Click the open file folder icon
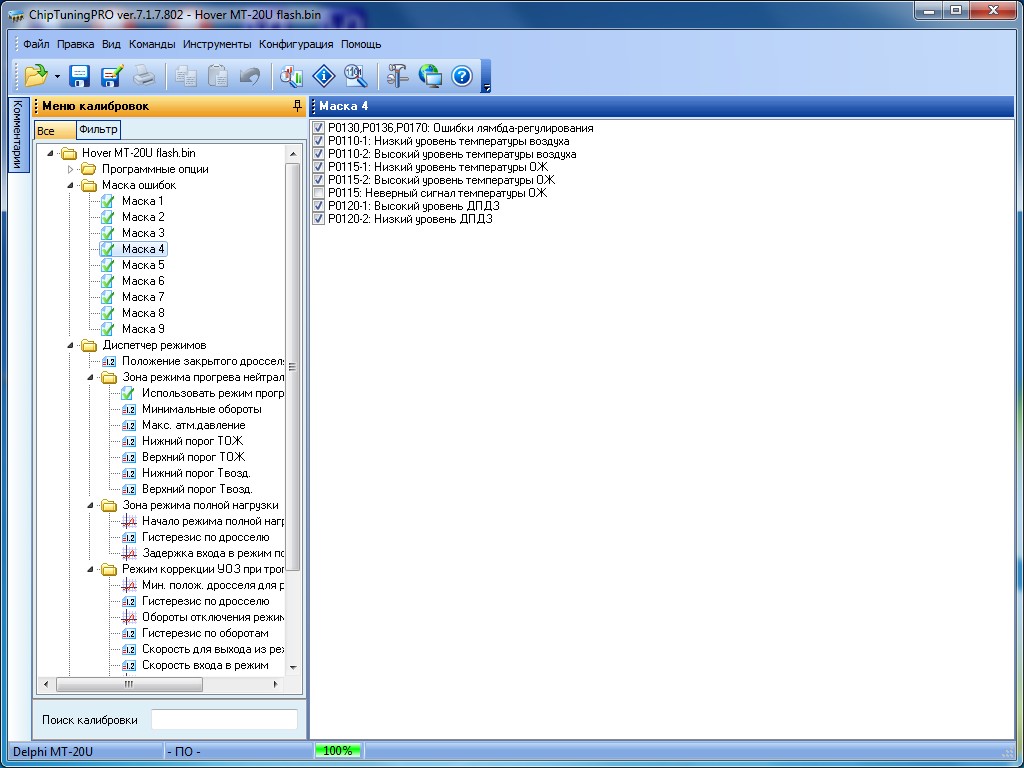The height and width of the screenshot is (768, 1024). [36, 76]
